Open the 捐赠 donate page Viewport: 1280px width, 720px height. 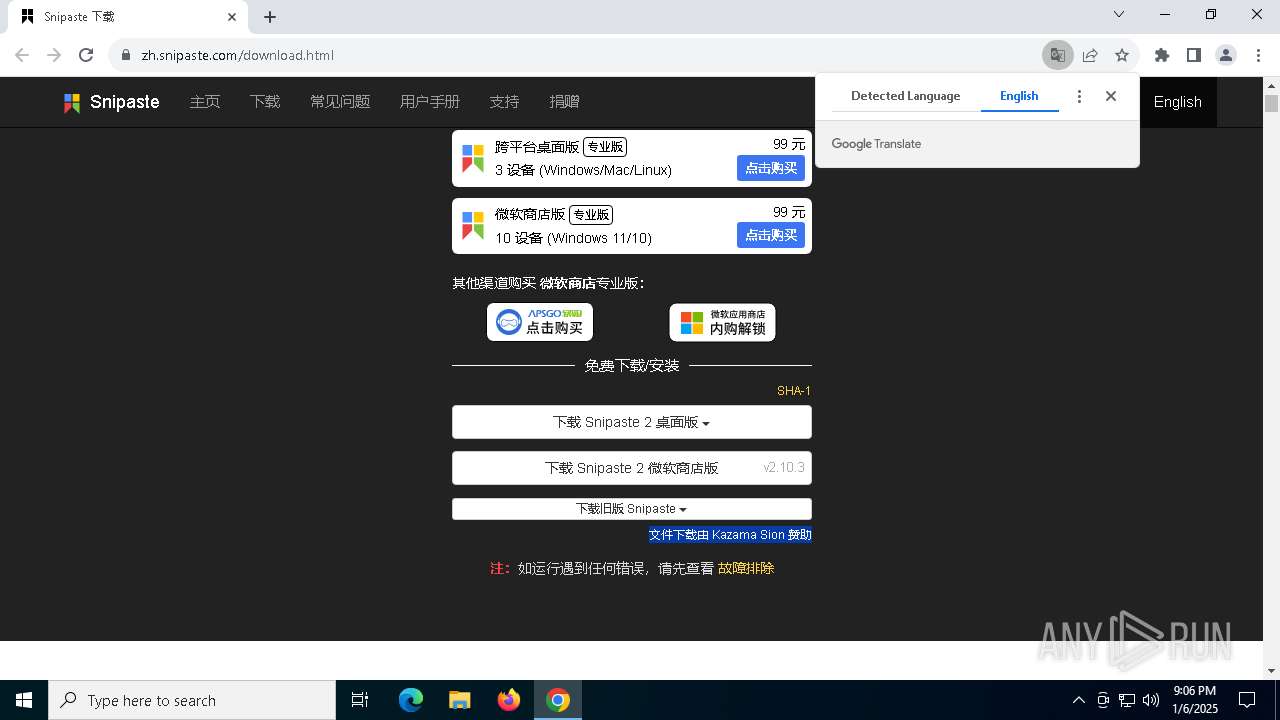click(564, 102)
